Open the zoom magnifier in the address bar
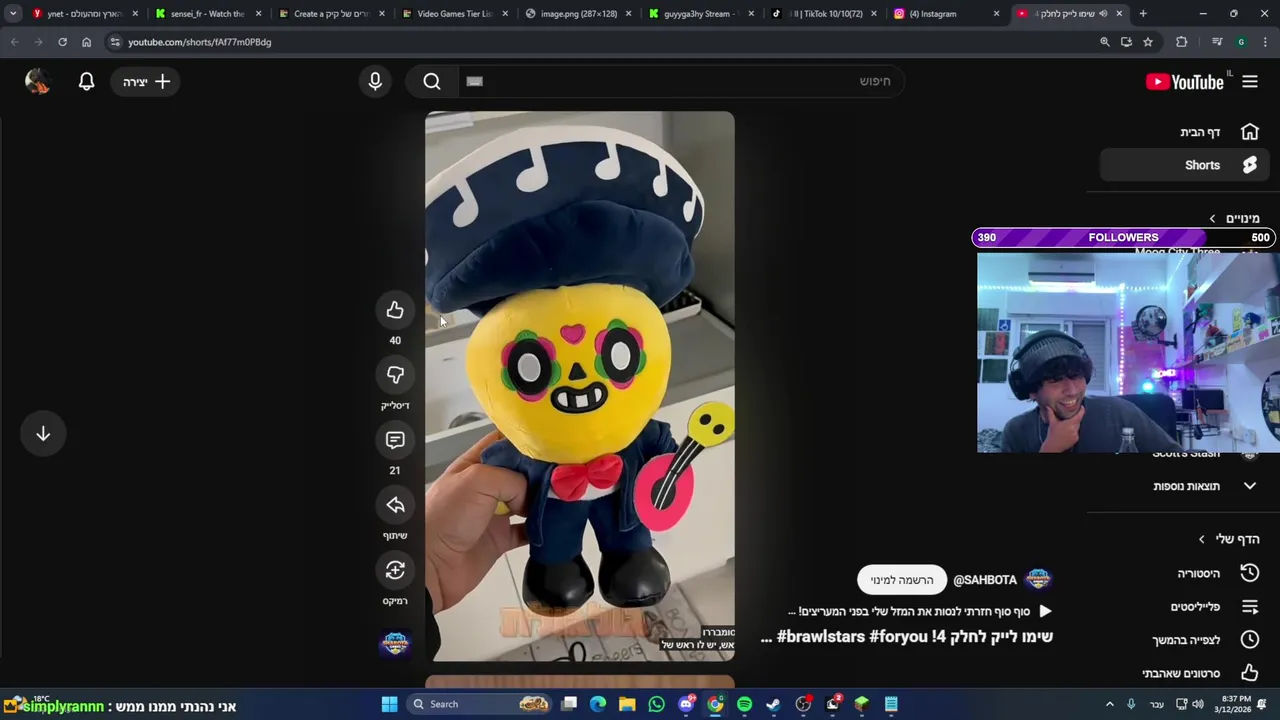 (x=1104, y=42)
